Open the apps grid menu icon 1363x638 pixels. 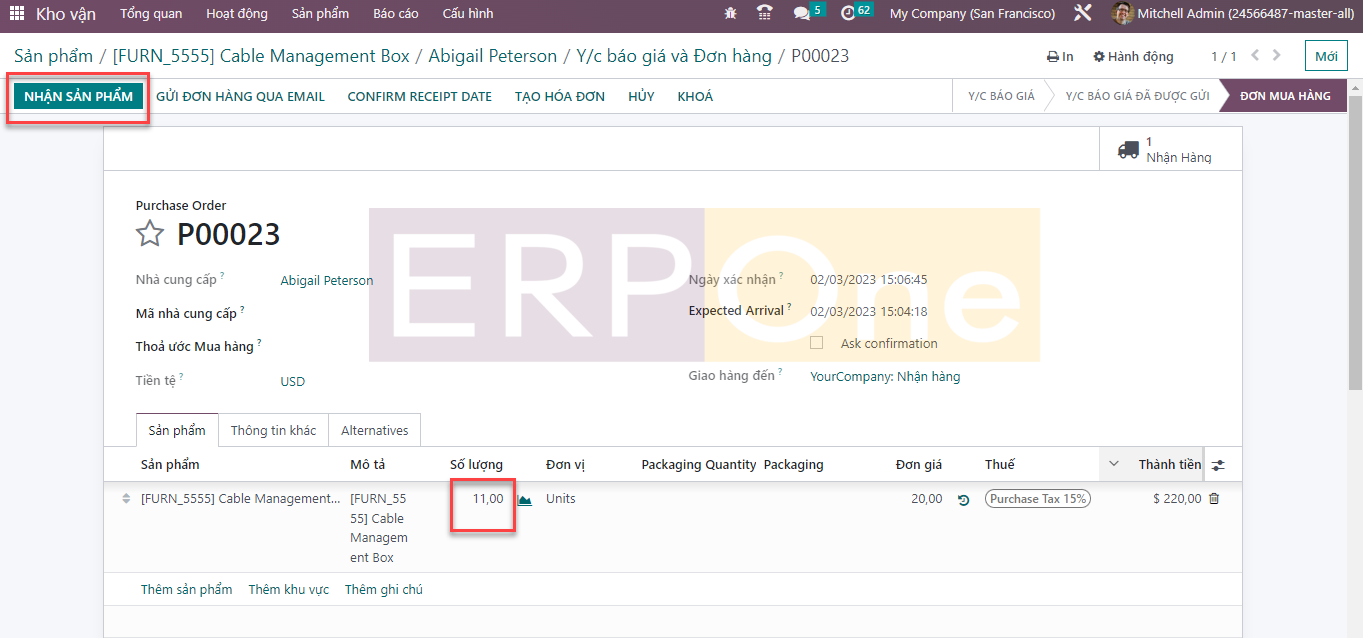tap(17, 14)
